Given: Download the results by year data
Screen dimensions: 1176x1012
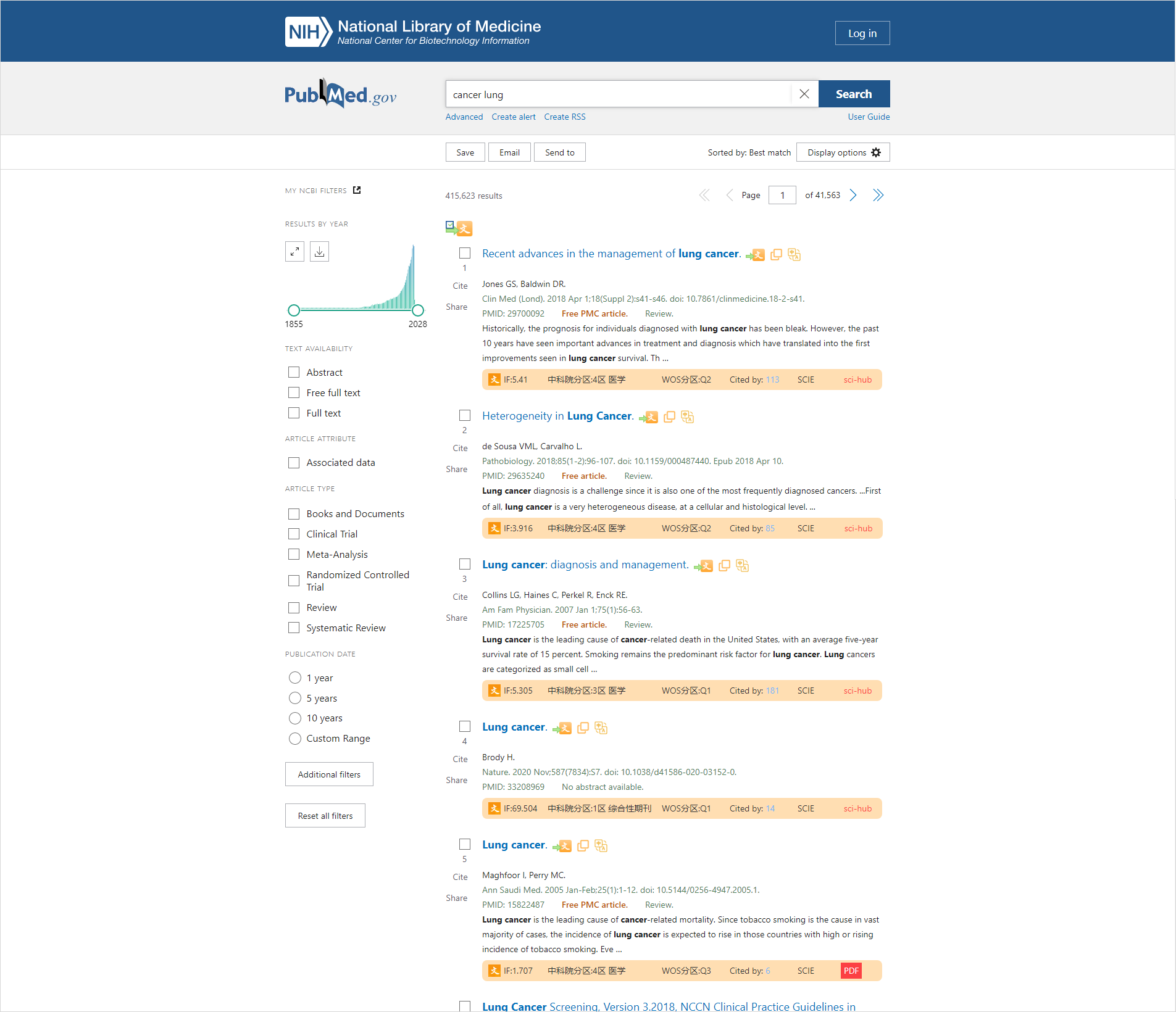Looking at the screenshot, I should point(319,252).
